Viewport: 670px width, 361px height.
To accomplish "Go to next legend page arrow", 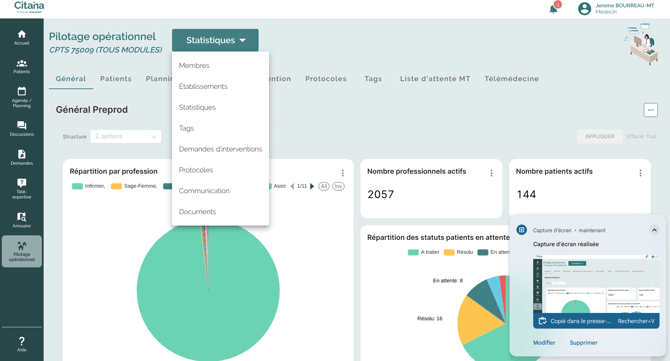I will 312,186.
